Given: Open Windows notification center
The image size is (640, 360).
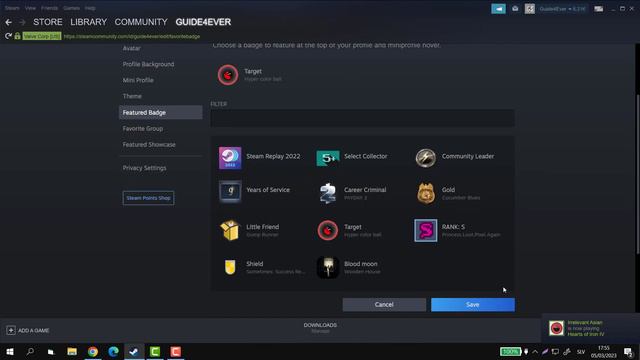Looking at the screenshot, I should [629, 351].
